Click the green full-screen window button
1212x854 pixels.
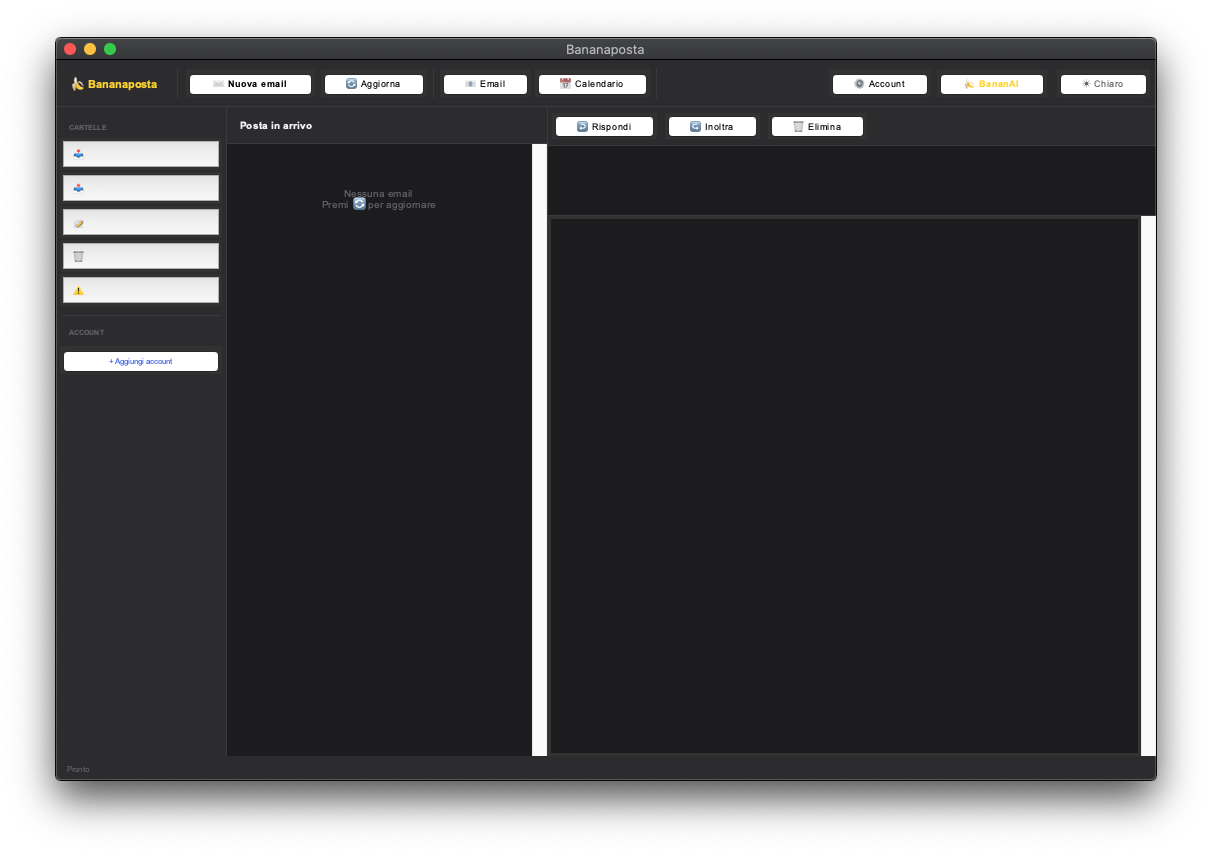pos(110,49)
